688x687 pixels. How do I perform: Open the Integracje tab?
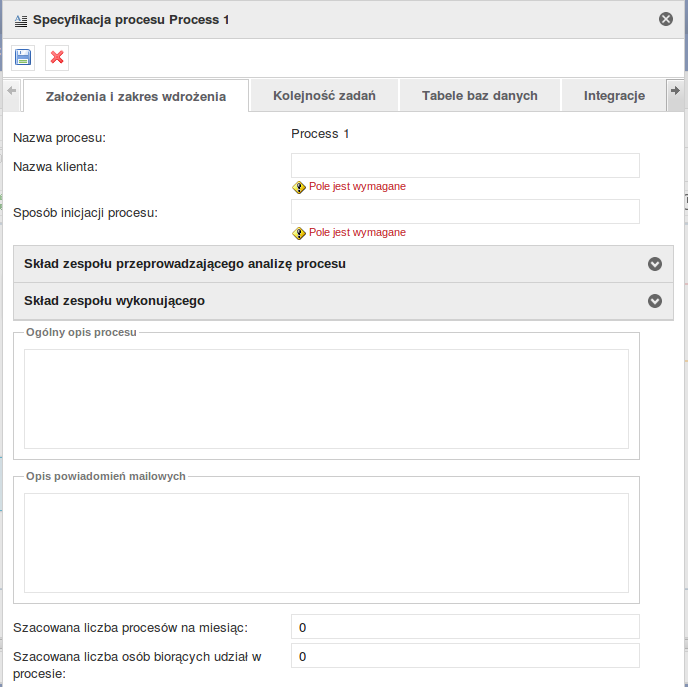coord(614,96)
